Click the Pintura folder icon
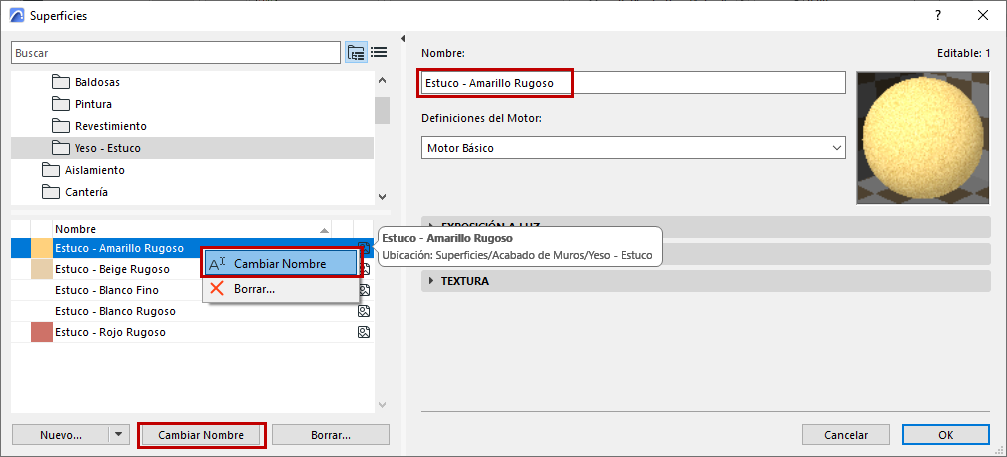 pos(60,104)
